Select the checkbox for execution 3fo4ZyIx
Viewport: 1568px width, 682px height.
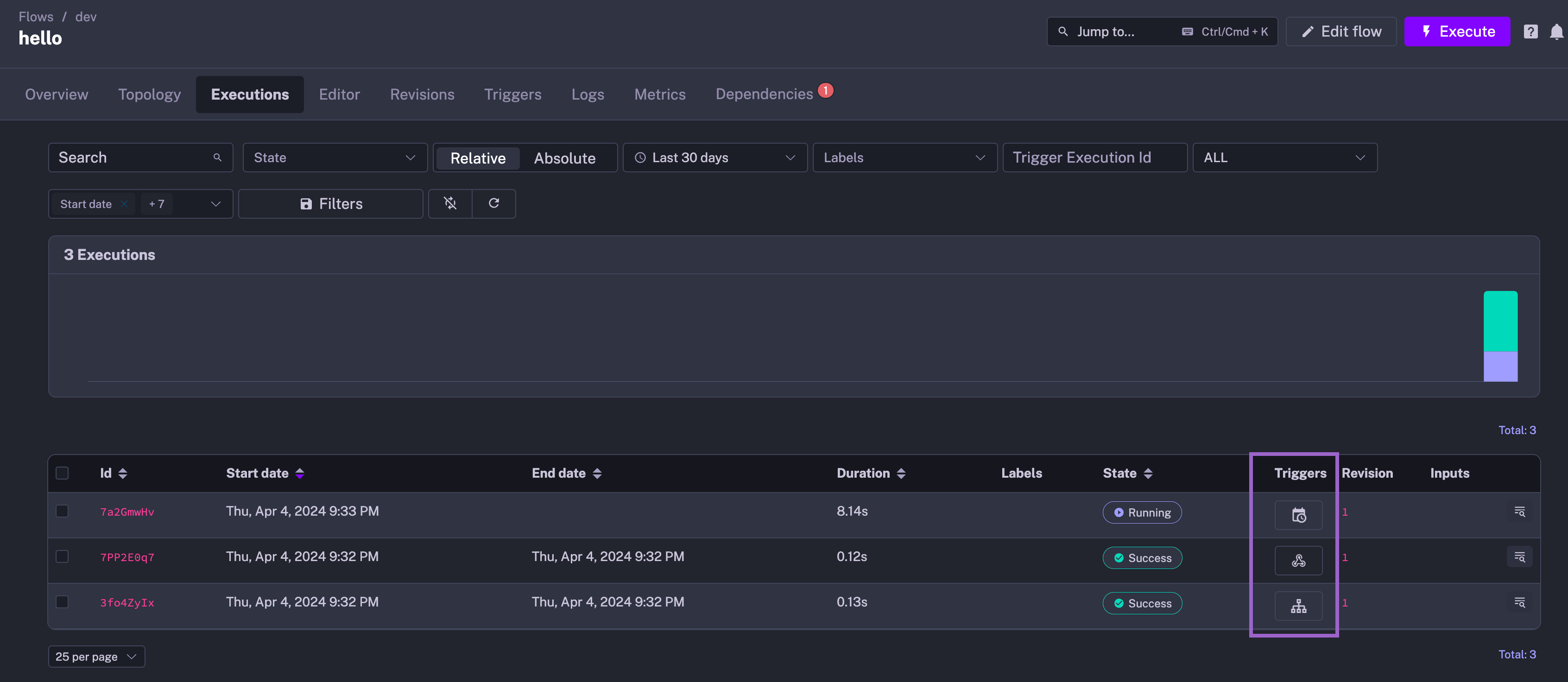[62, 602]
